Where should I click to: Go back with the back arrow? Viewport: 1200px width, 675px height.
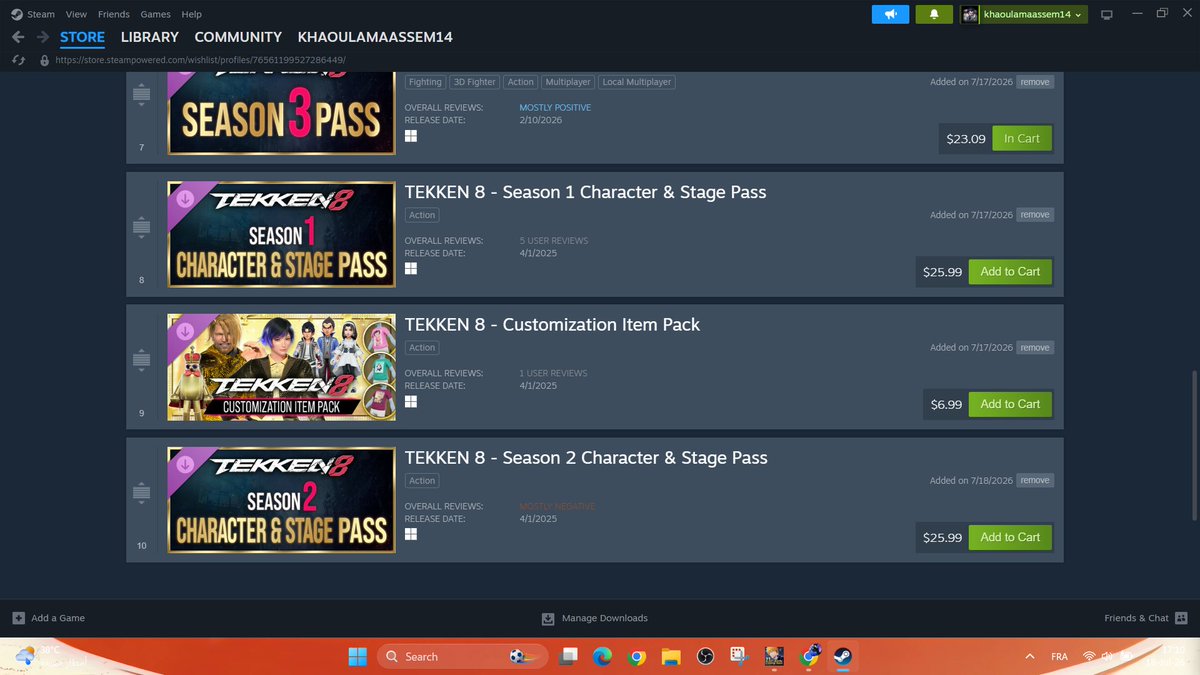[x=18, y=37]
